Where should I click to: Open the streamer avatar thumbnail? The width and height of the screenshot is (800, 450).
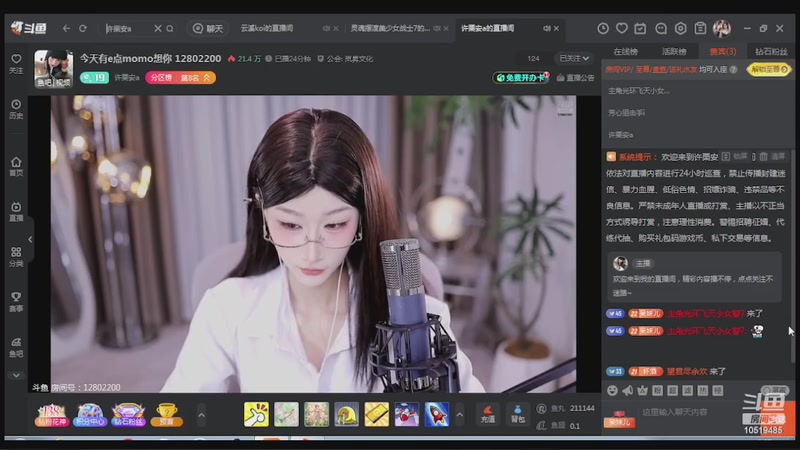tap(54, 69)
